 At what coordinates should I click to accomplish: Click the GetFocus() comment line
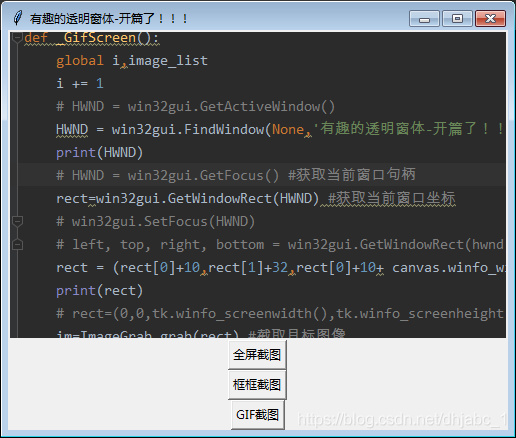point(236,175)
